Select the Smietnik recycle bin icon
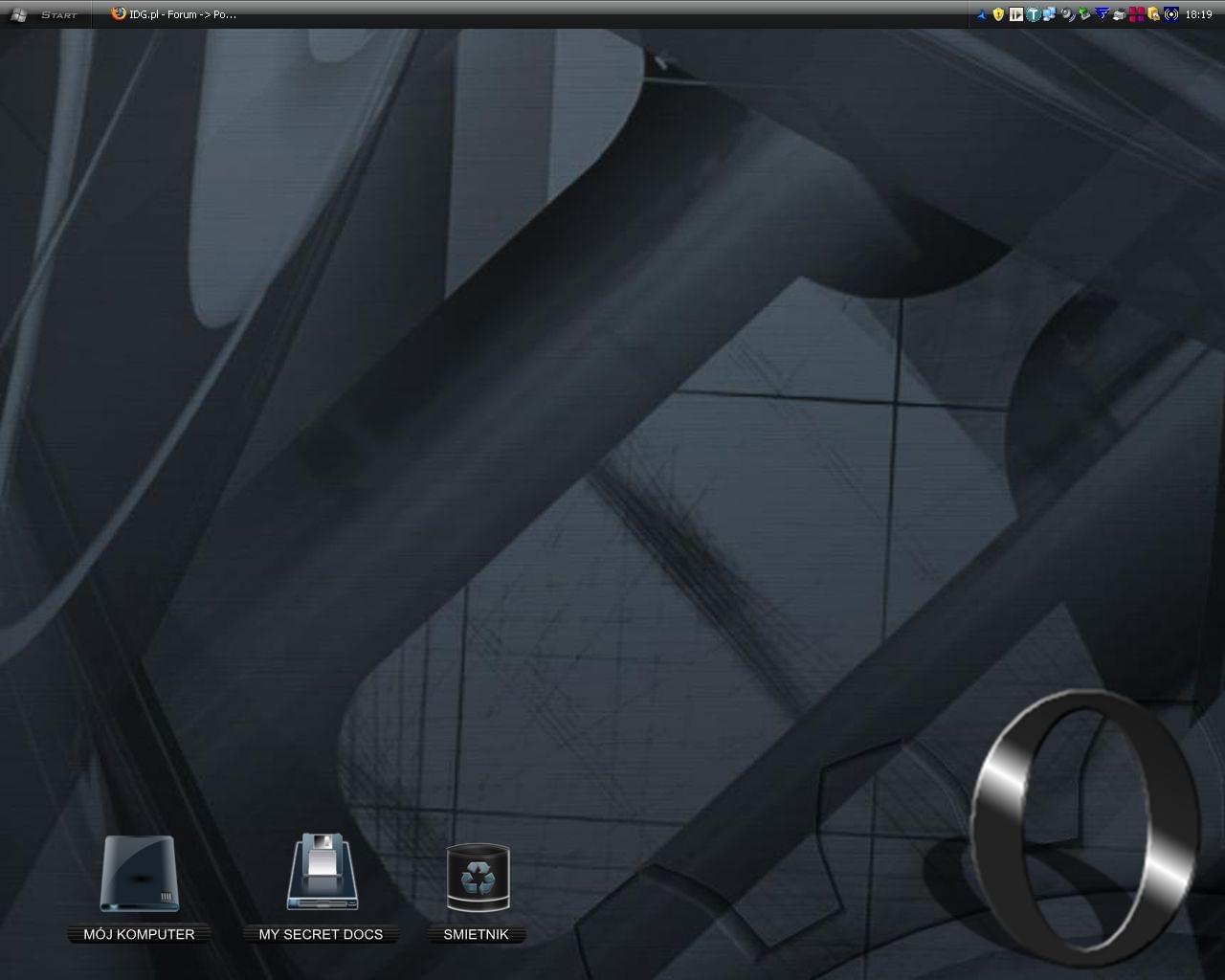 478,877
